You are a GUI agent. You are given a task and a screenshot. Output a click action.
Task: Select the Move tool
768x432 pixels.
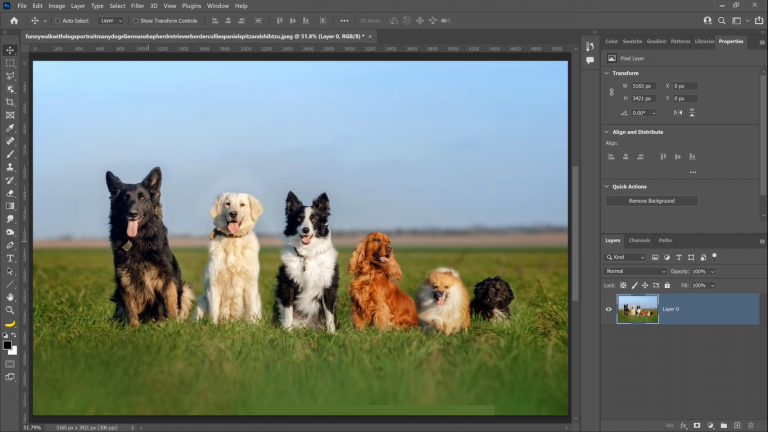coord(10,50)
